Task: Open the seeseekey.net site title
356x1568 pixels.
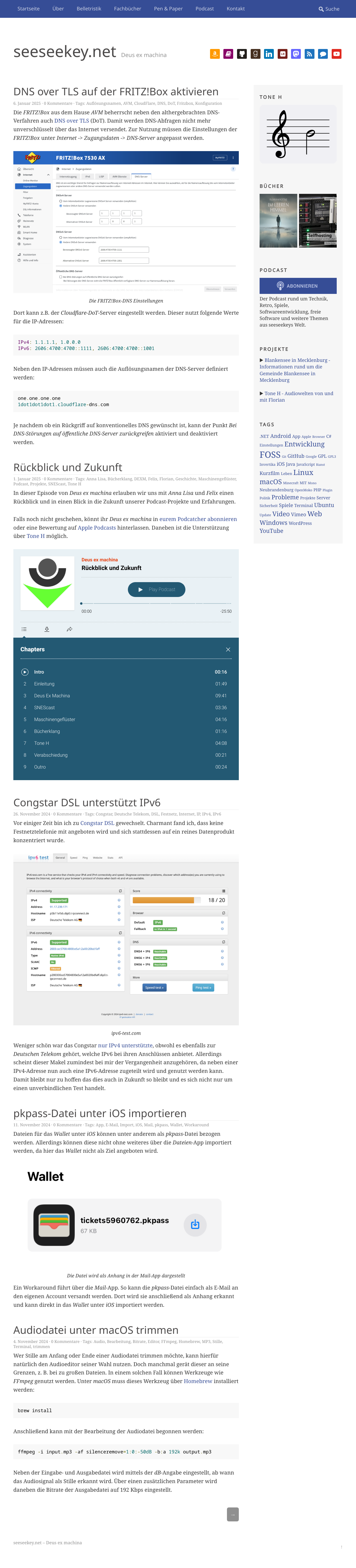Action: click(64, 52)
